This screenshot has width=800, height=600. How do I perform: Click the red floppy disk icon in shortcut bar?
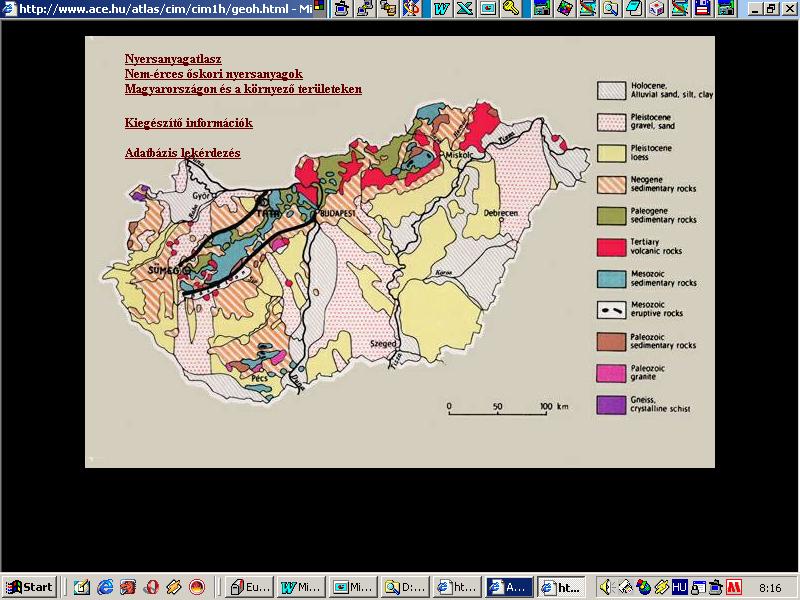[703, 9]
